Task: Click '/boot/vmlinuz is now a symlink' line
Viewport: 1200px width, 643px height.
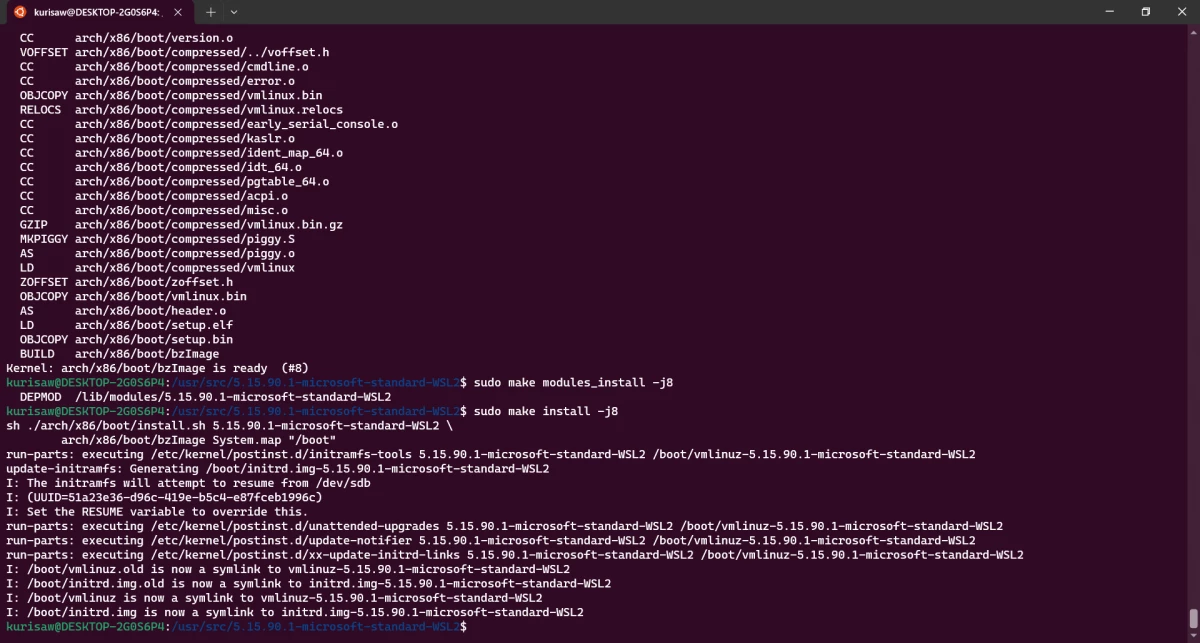Action: click(x=274, y=598)
